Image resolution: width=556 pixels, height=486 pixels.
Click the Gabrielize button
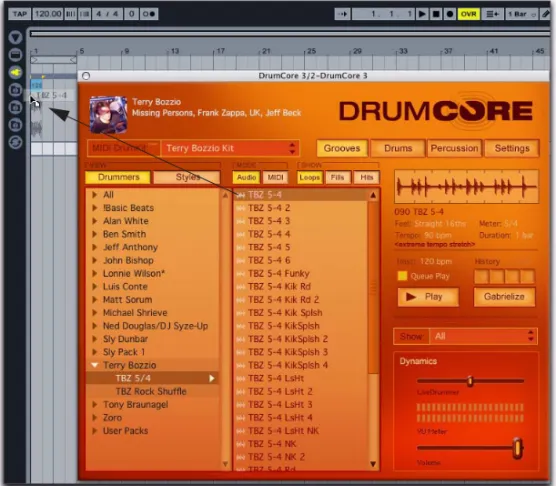pos(504,297)
